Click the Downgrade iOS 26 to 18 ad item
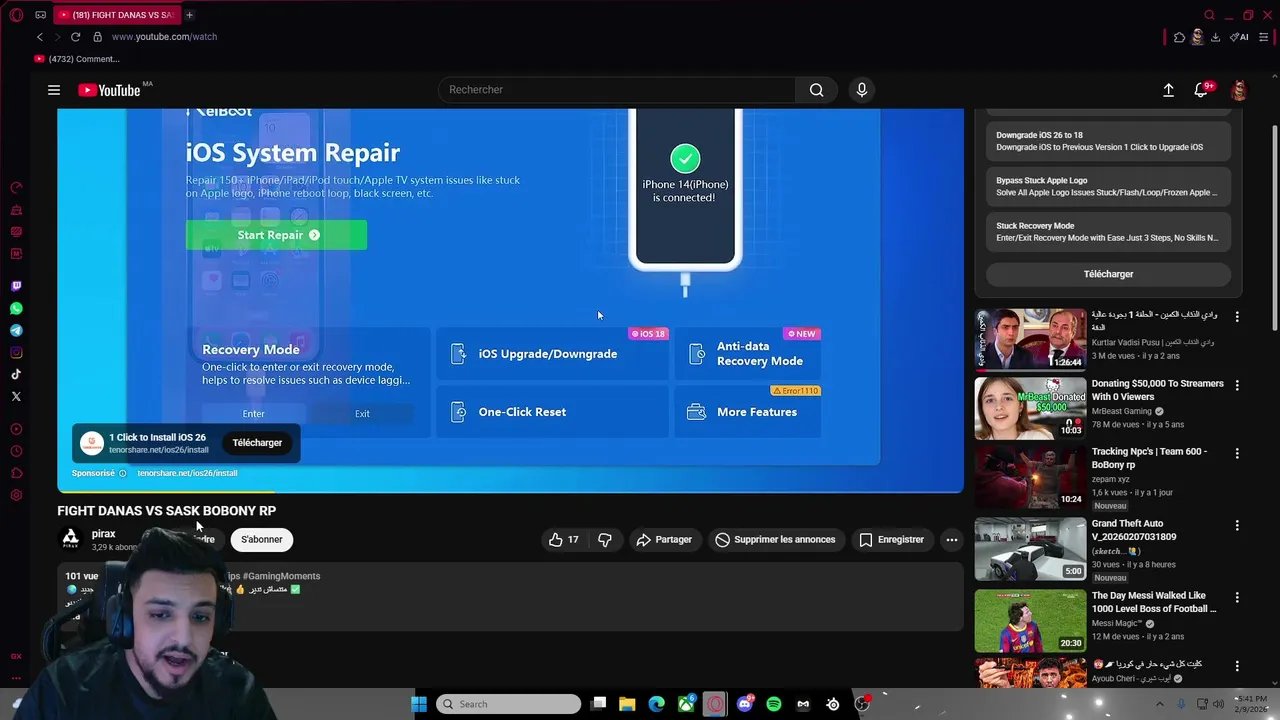This screenshot has width=1280, height=720. 1108,141
